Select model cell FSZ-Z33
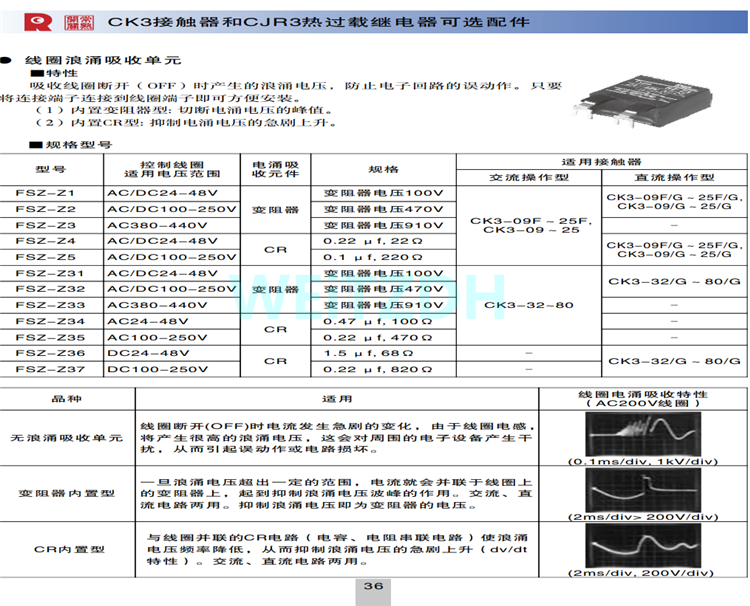Screen dimensions: 750x606 coord(50,305)
